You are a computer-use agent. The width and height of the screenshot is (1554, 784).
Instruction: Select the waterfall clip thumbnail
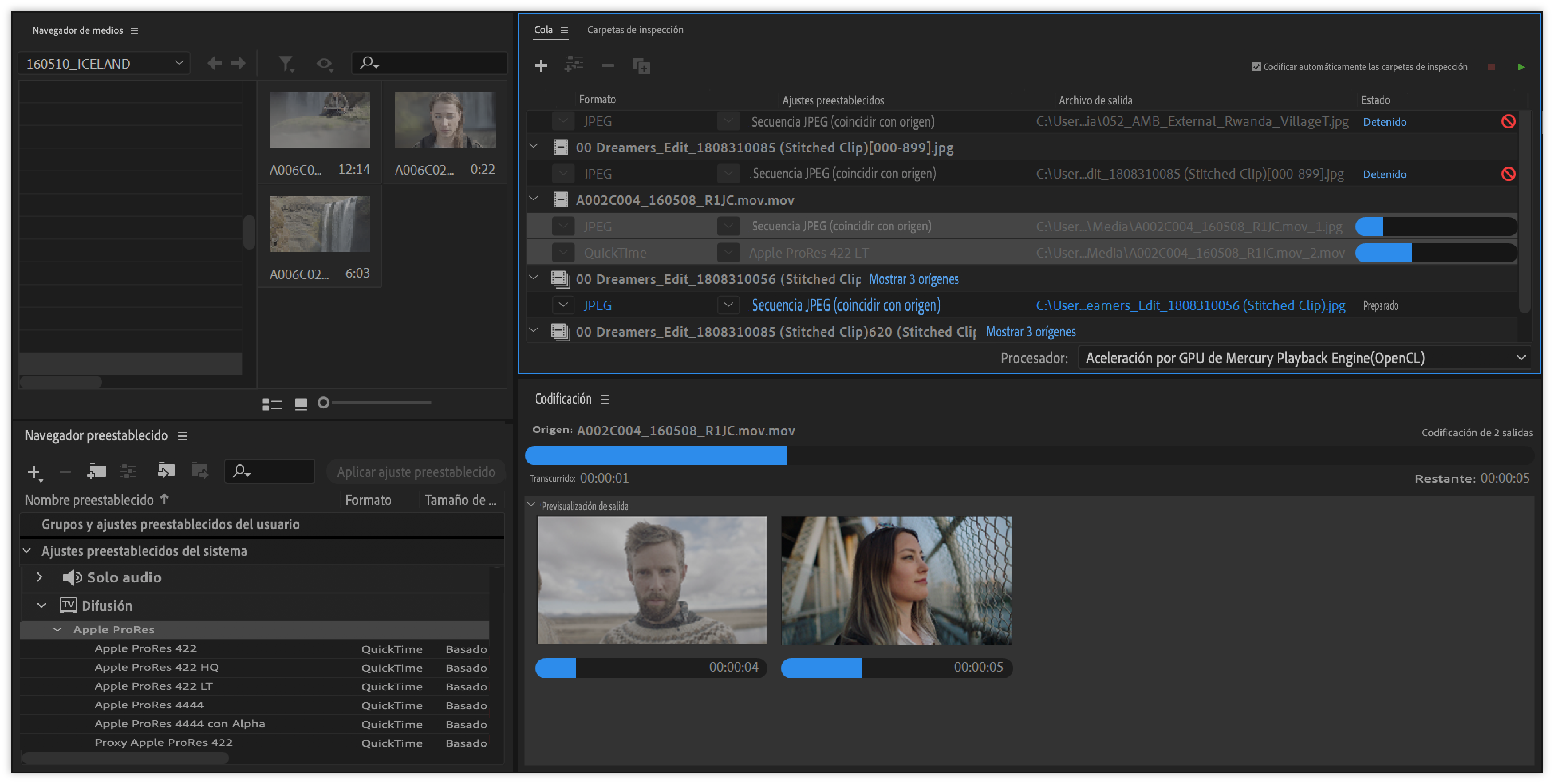pyautogui.click(x=319, y=224)
